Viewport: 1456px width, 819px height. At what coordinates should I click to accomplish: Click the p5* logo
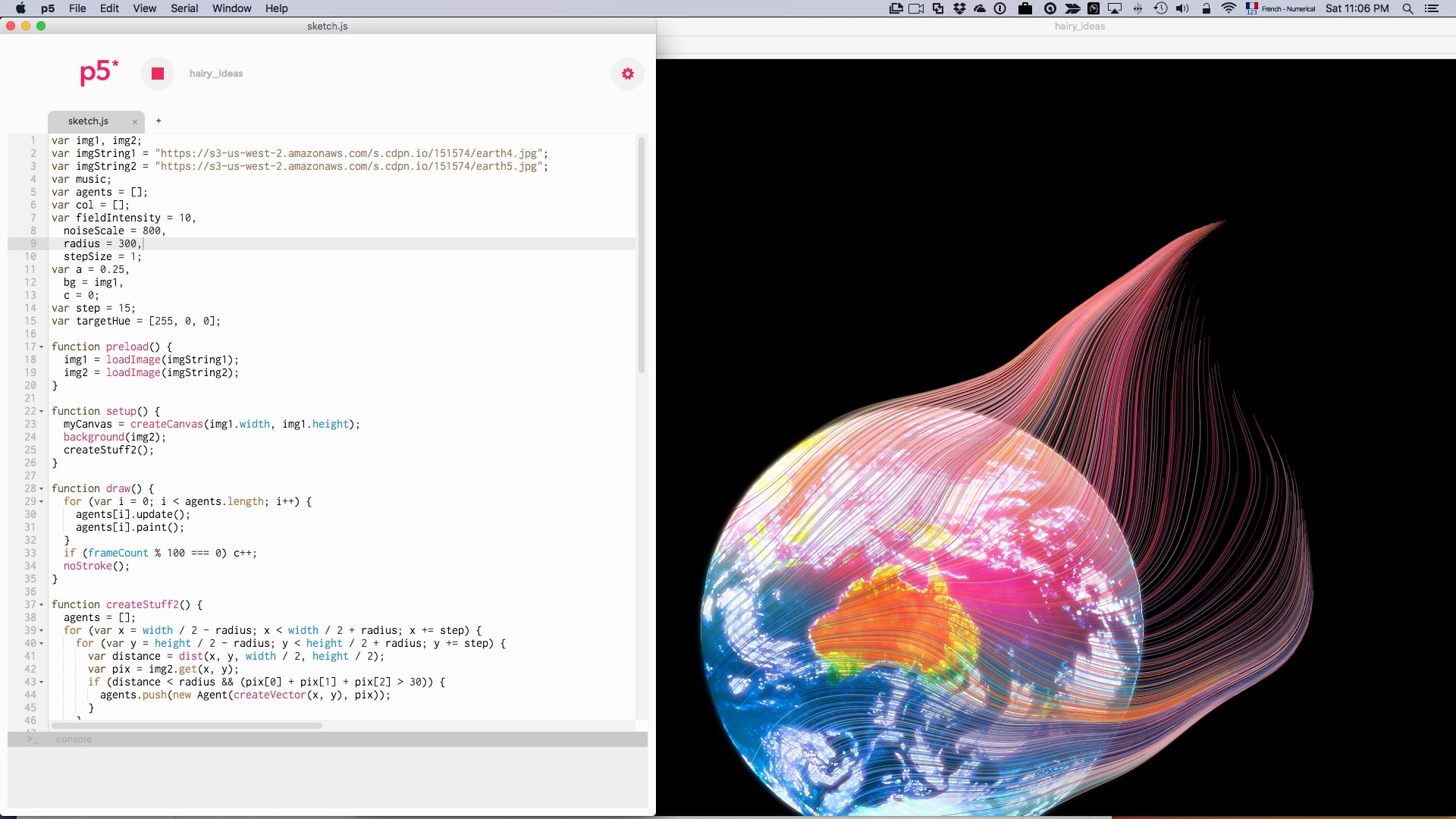tap(99, 73)
